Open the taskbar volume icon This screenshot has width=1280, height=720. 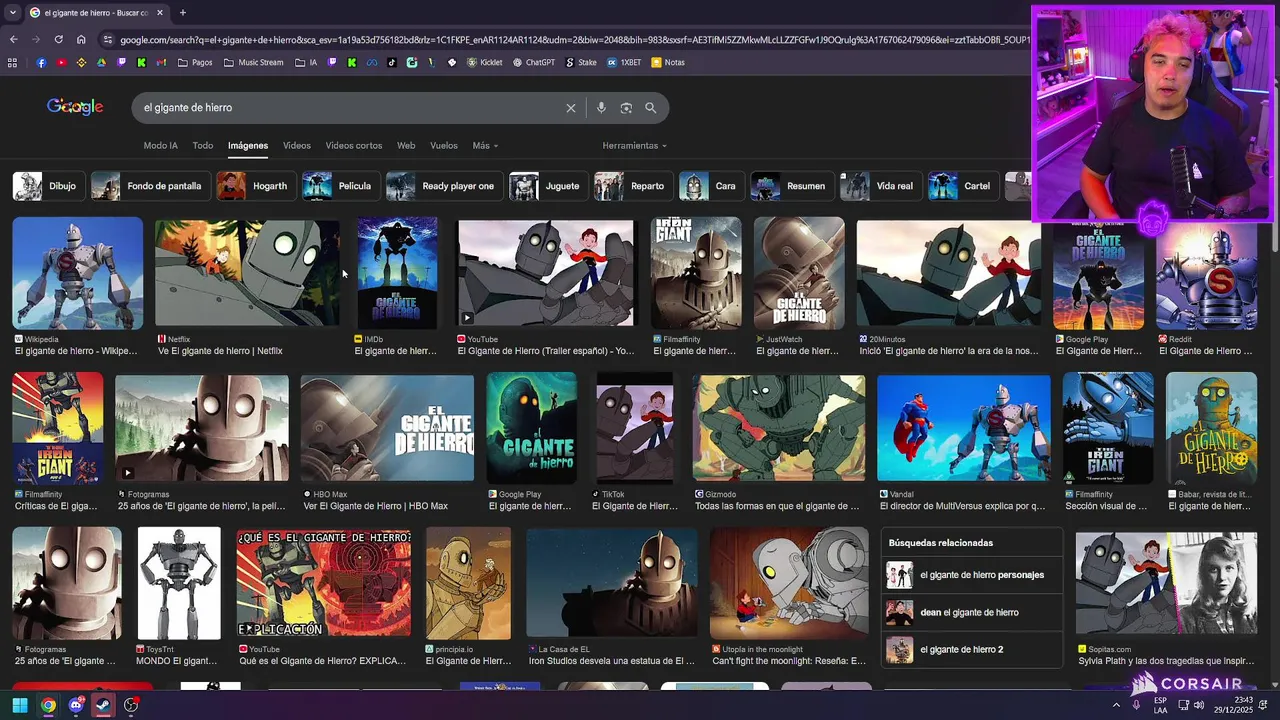pyautogui.click(x=1200, y=705)
